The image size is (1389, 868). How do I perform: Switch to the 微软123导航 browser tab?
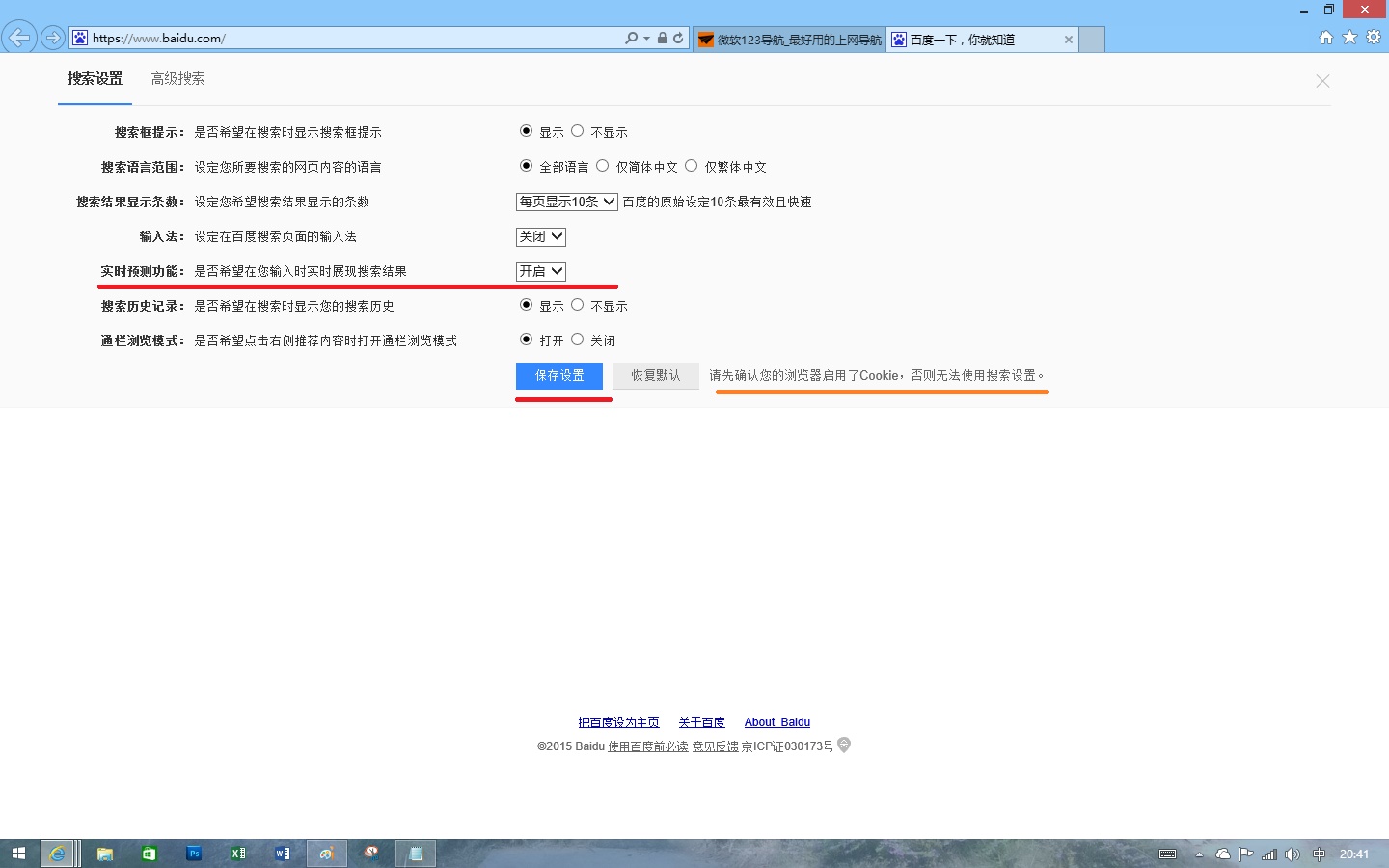789,40
